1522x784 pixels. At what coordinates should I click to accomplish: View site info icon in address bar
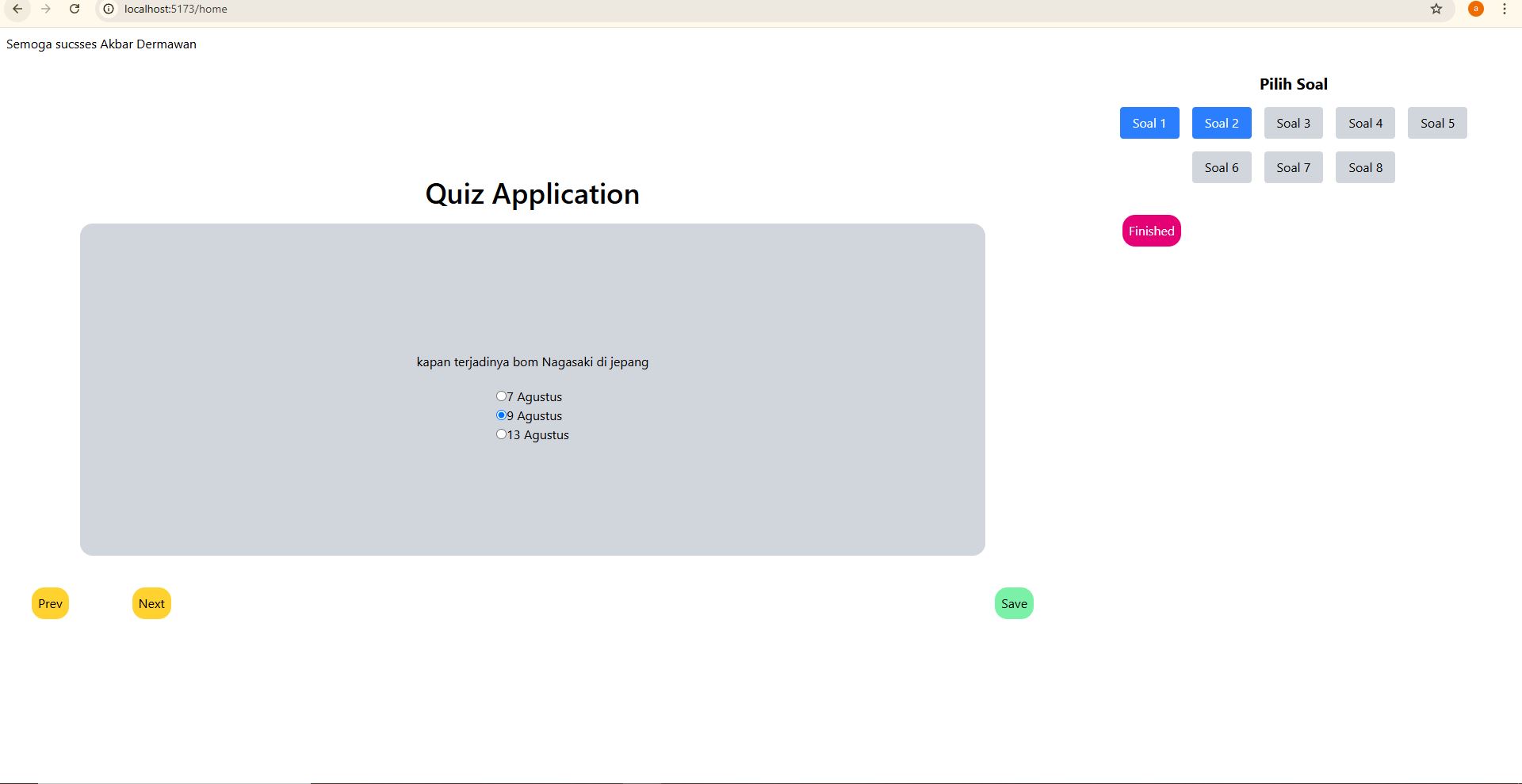tap(109, 9)
